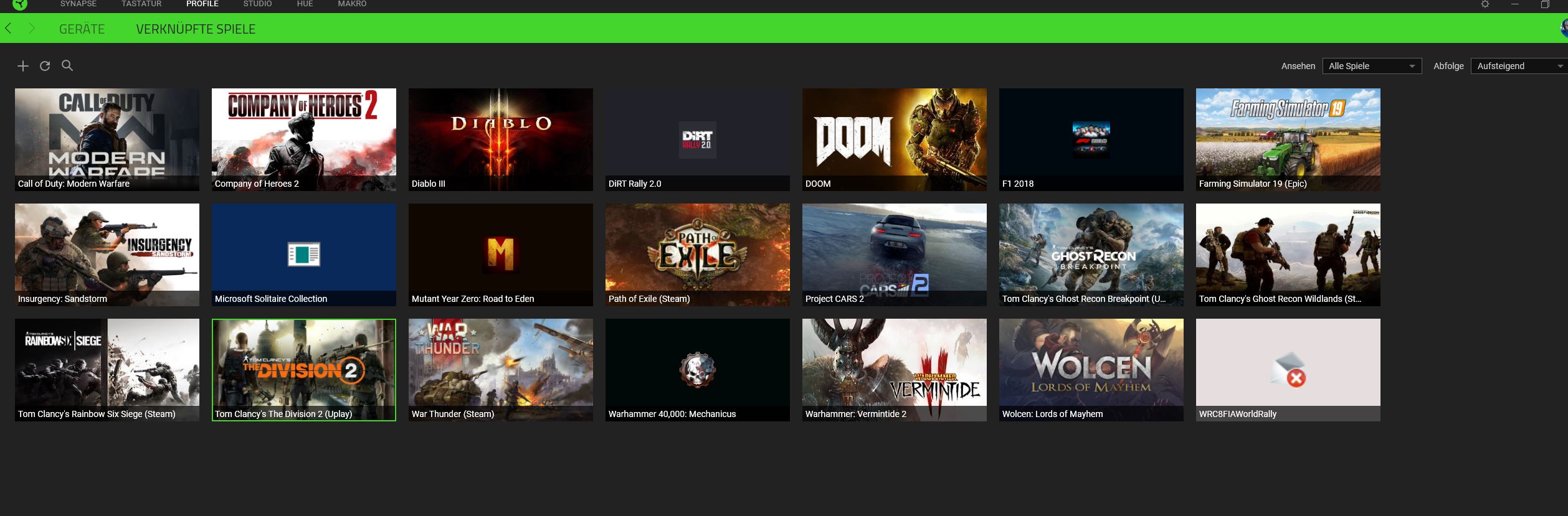The width and height of the screenshot is (1568, 516).
Task: Open the HUE tab
Action: click(305, 4)
